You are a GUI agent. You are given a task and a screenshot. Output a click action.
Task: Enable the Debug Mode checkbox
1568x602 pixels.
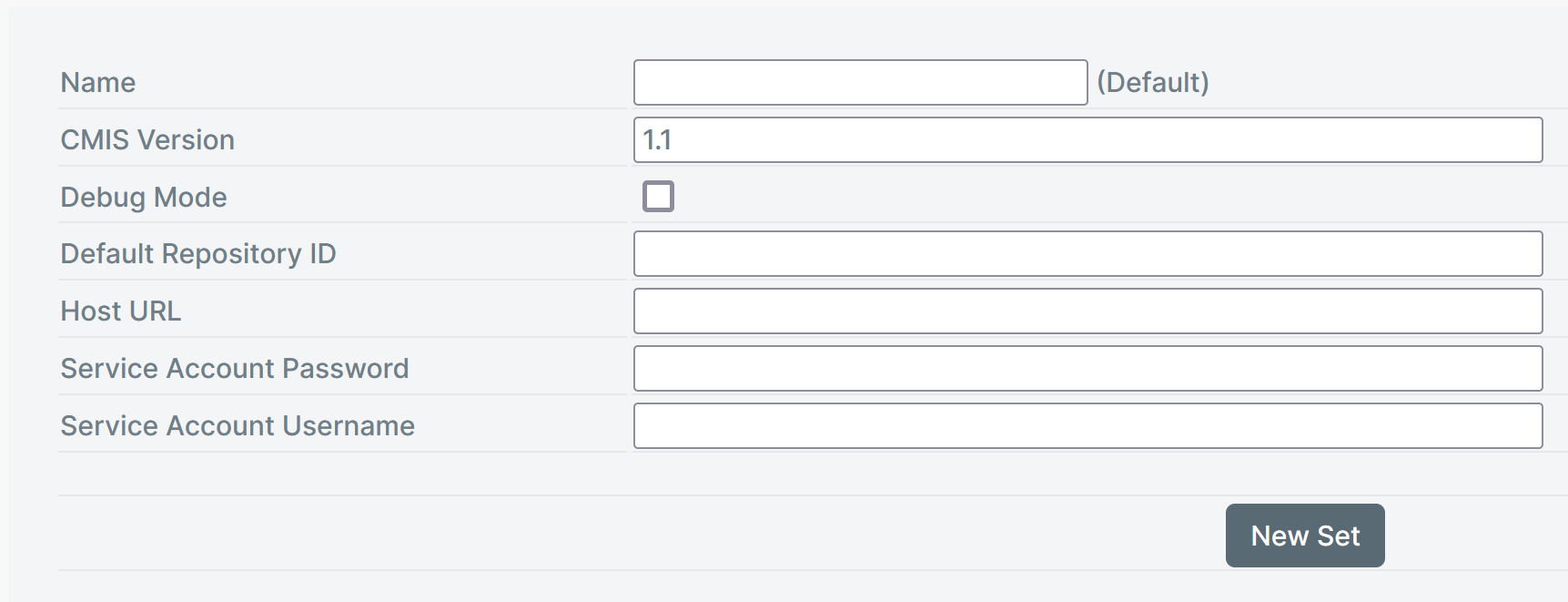tap(658, 197)
